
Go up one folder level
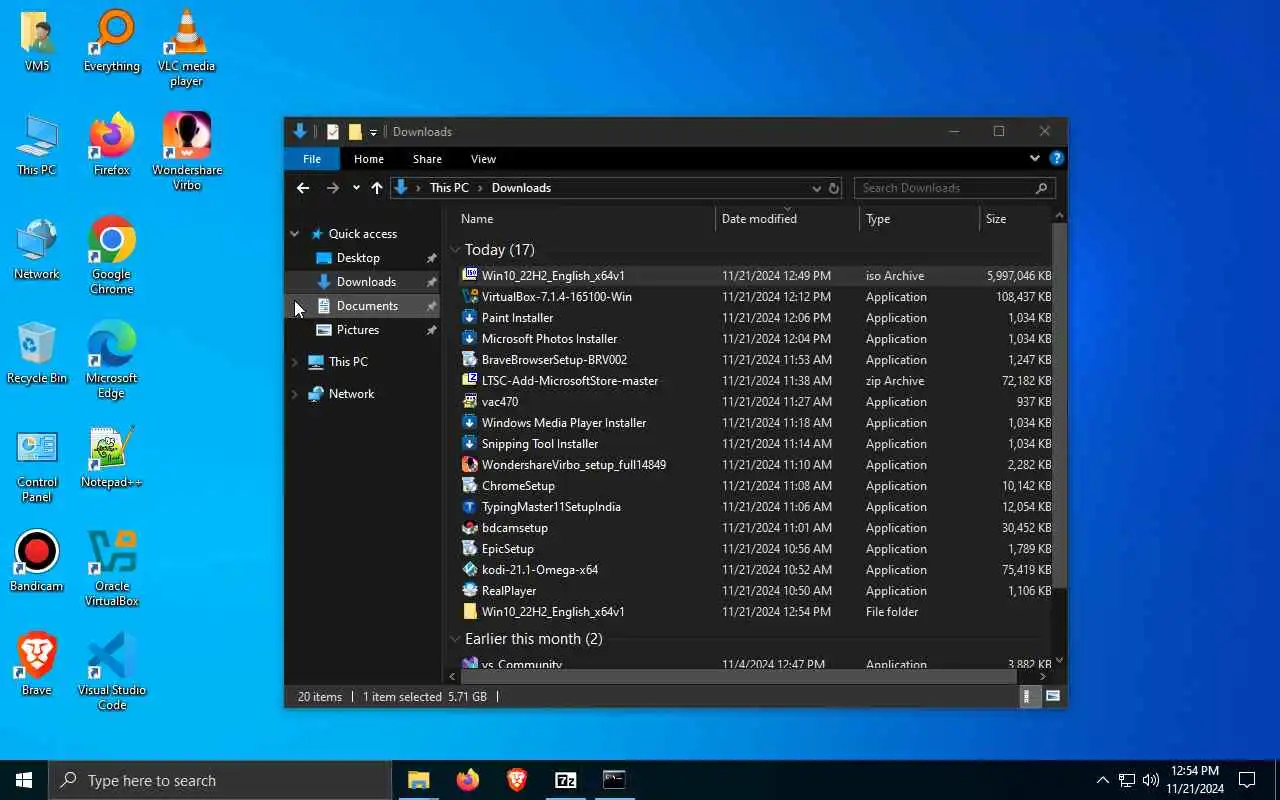tap(376, 188)
